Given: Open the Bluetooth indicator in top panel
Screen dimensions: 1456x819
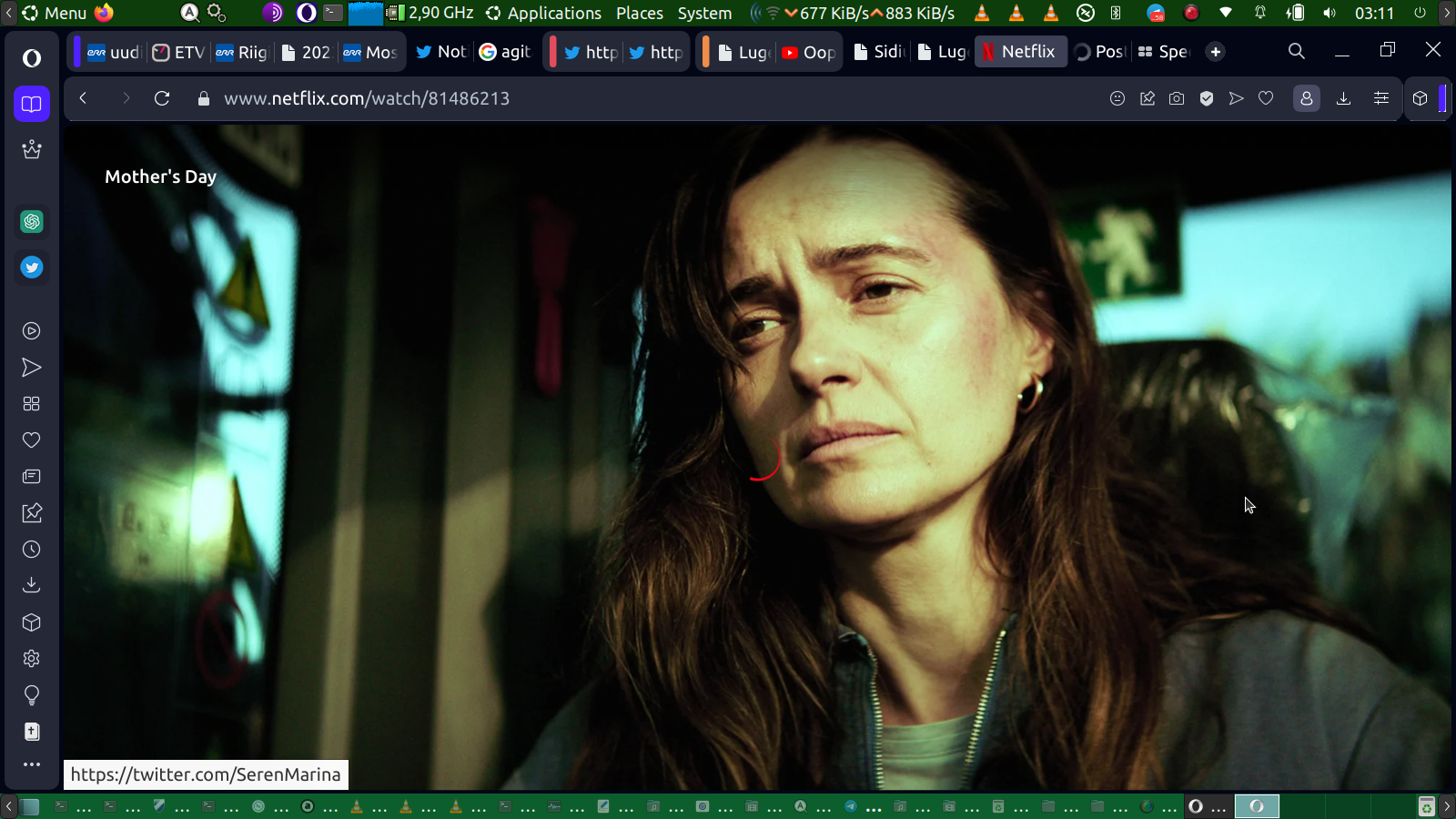Looking at the screenshot, I should coord(1116,13).
